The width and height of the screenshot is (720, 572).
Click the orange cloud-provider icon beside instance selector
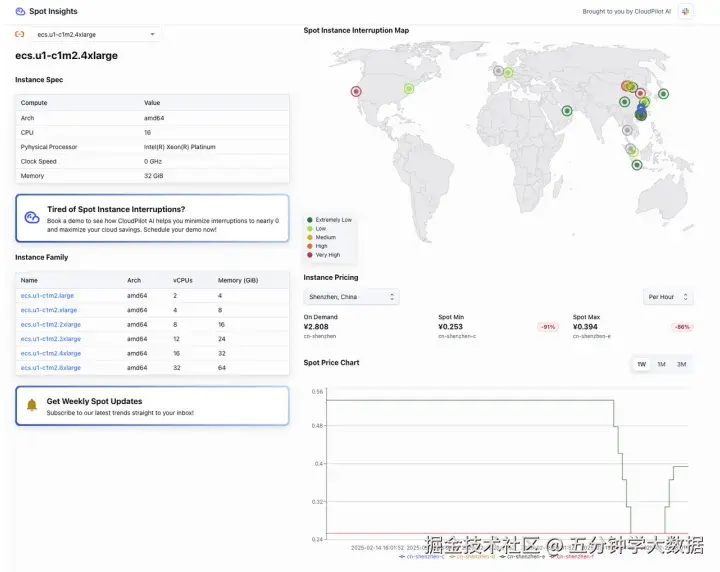(20, 34)
